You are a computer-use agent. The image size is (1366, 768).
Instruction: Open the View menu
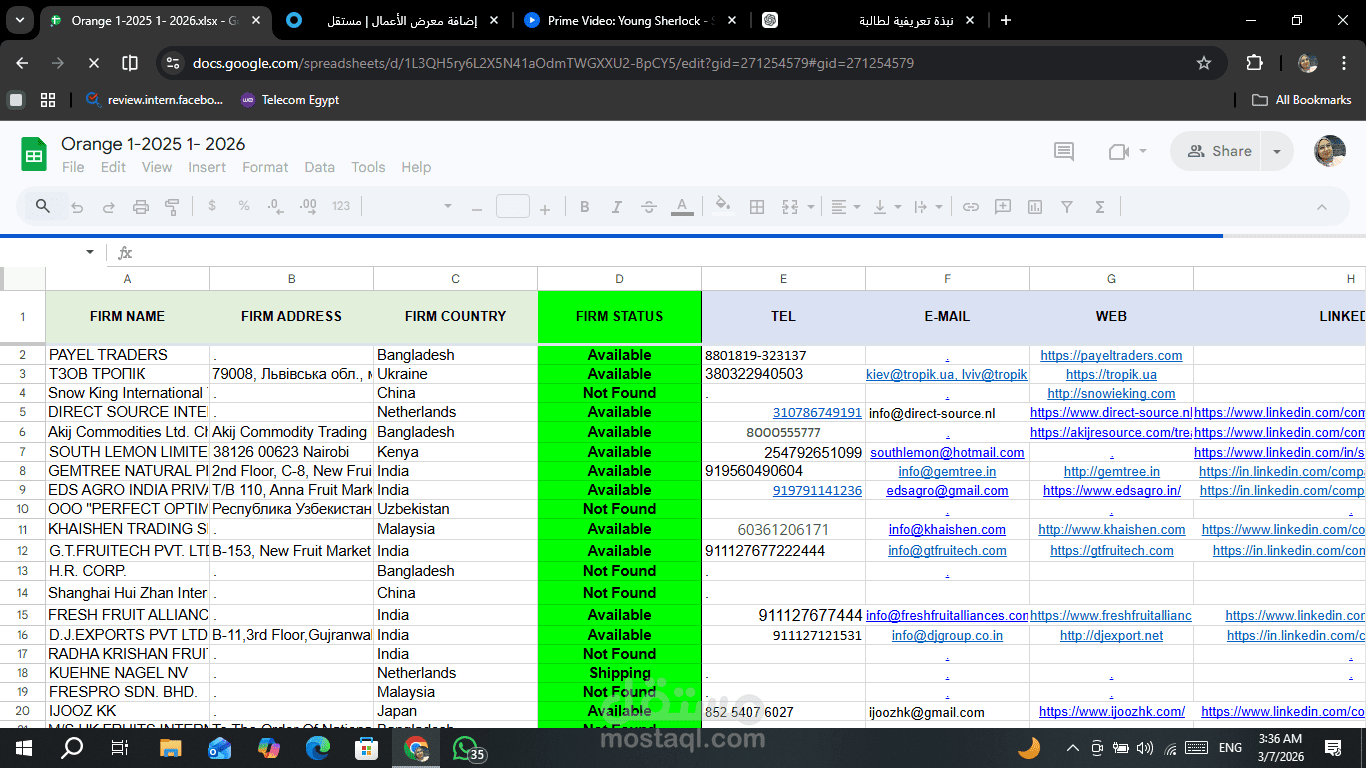pos(157,167)
